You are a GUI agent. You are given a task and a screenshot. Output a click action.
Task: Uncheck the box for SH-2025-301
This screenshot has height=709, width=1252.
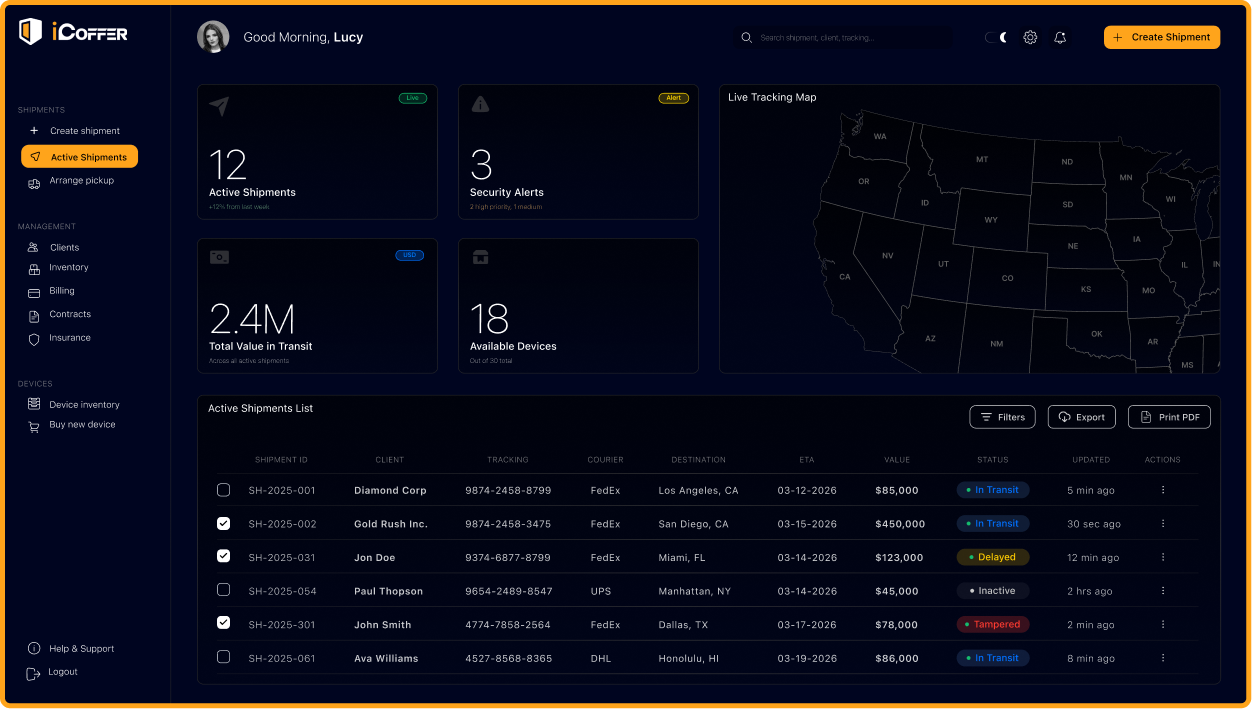(x=223, y=623)
